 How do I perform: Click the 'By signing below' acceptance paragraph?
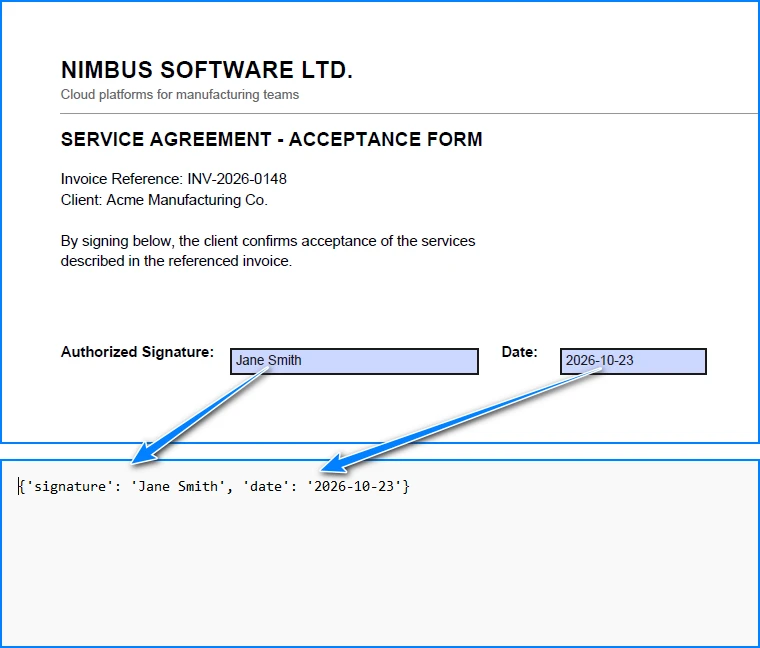pyautogui.click(x=268, y=251)
